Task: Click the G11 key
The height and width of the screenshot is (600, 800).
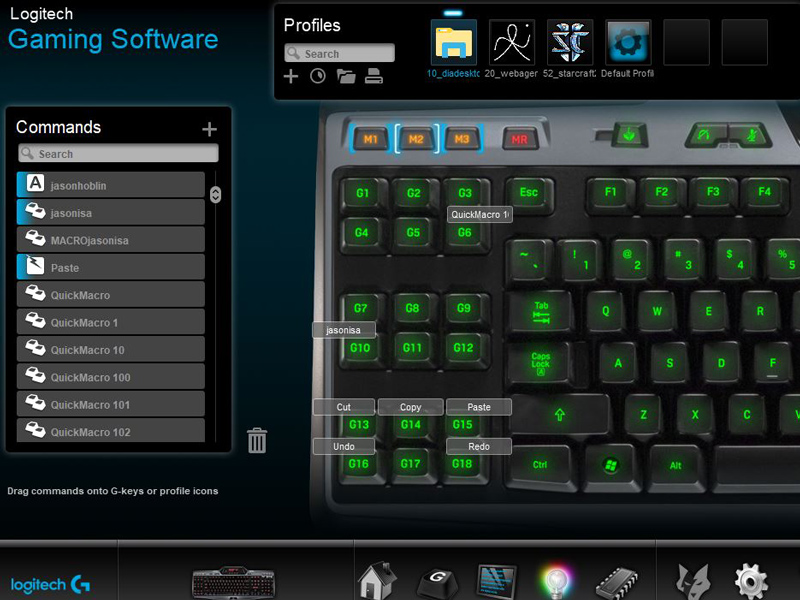Action: [412, 347]
